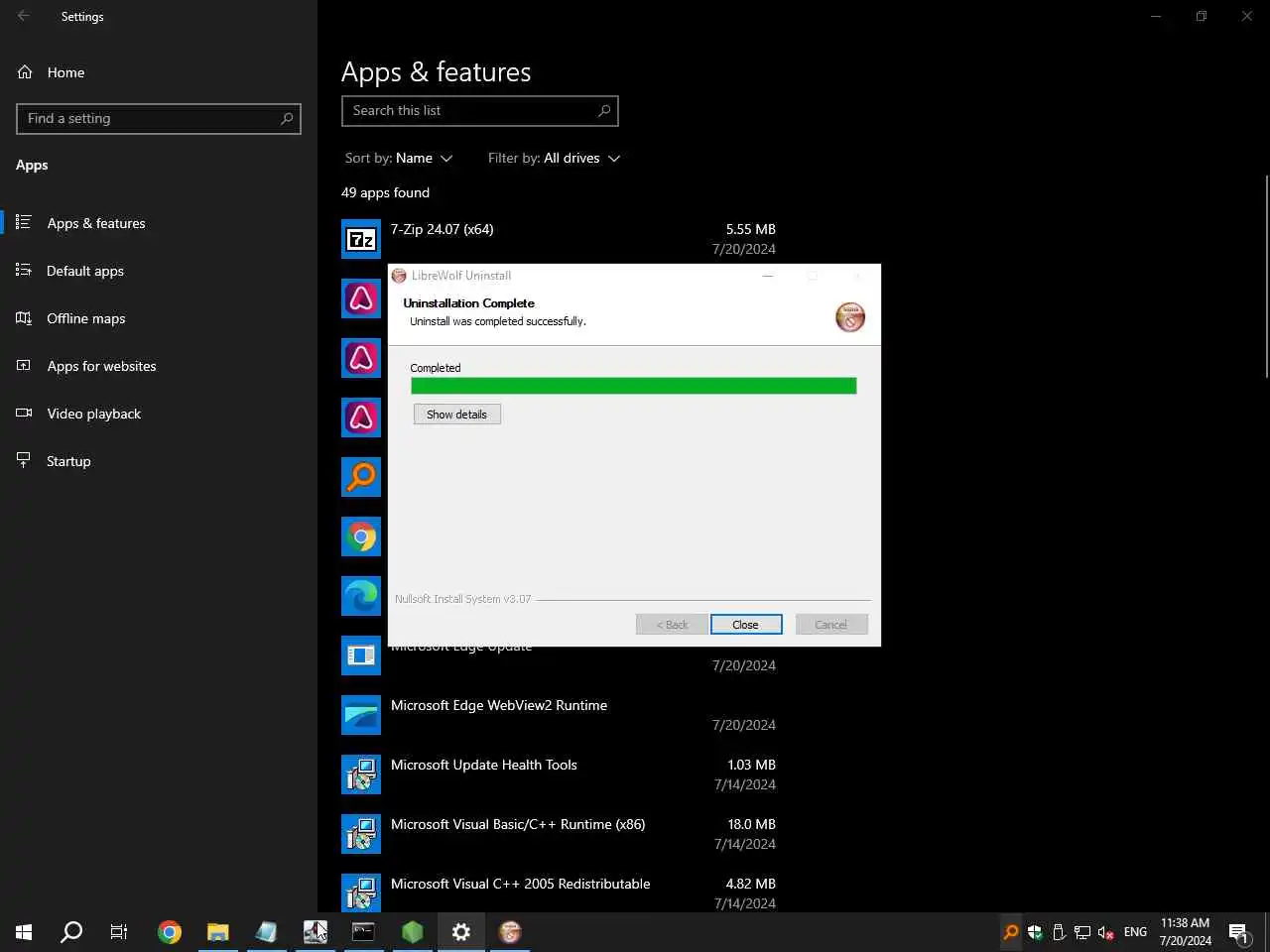Viewport: 1270px width, 952px height.
Task: Click the Google Chrome icon in apps list
Action: (x=361, y=536)
